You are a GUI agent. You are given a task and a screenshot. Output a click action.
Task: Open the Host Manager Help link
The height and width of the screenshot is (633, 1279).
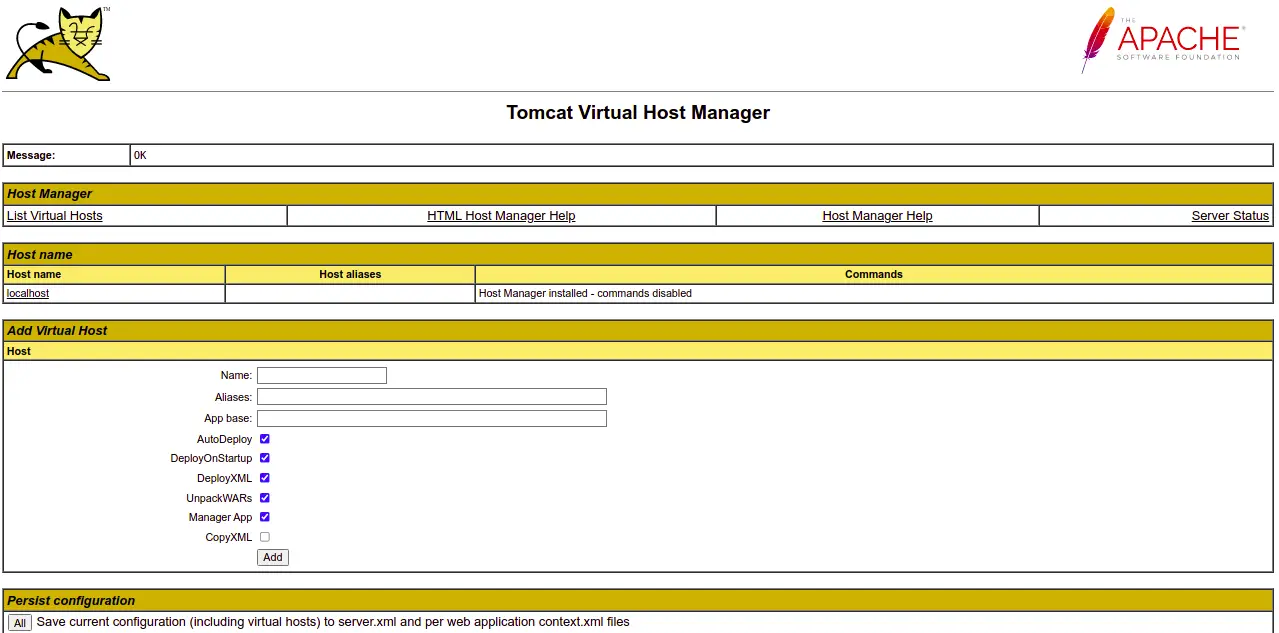coord(877,216)
